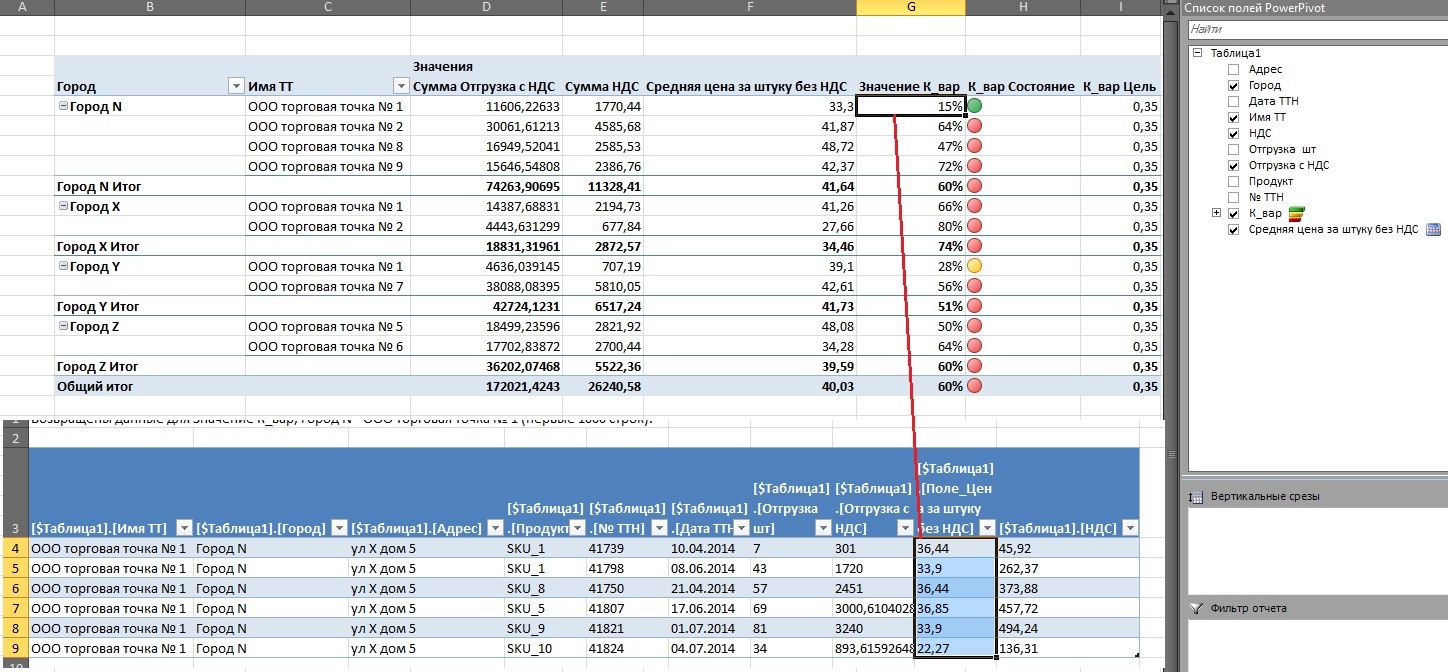Check the Продукт field checkbox
Viewport: 1448px width, 672px height.
[1232, 181]
